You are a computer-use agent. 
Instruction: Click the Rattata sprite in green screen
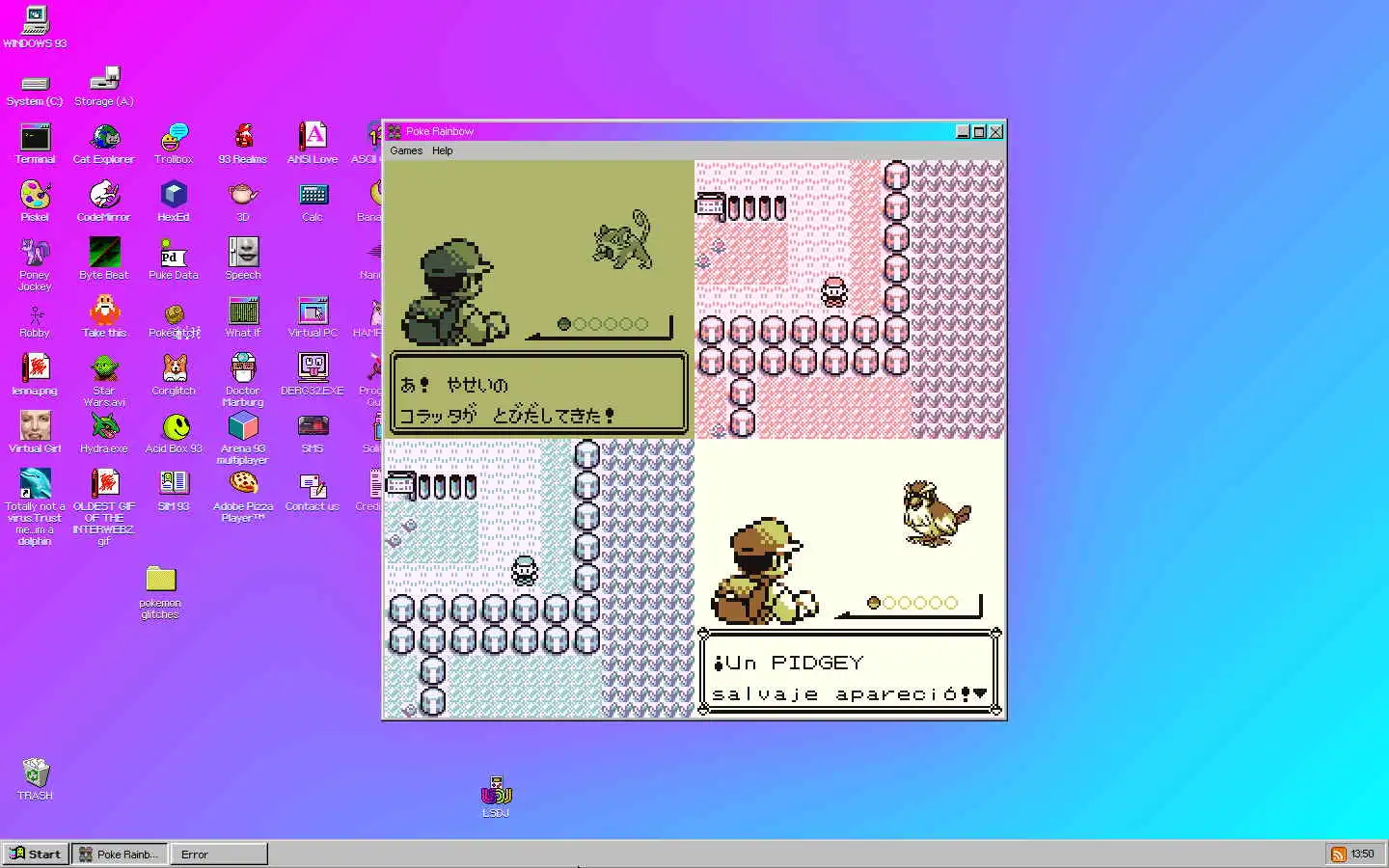[x=623, y=239]
